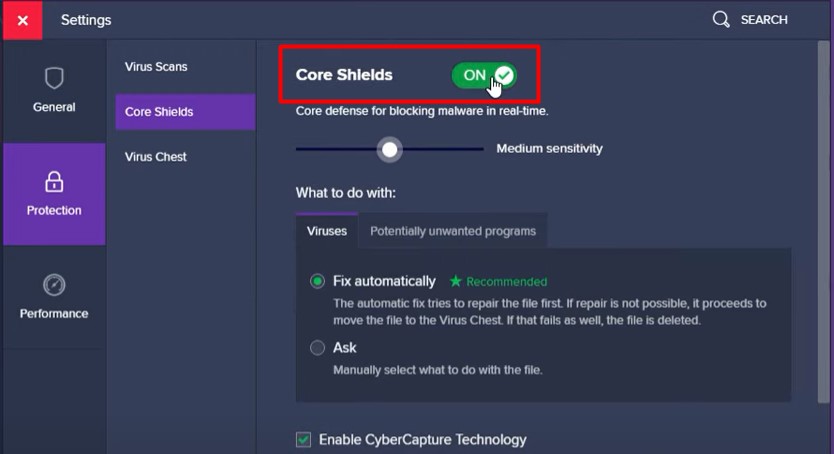Screen dimensions: 834x454
Task: Select the Fix automatically radio option
Action: [x=318, y=282]
